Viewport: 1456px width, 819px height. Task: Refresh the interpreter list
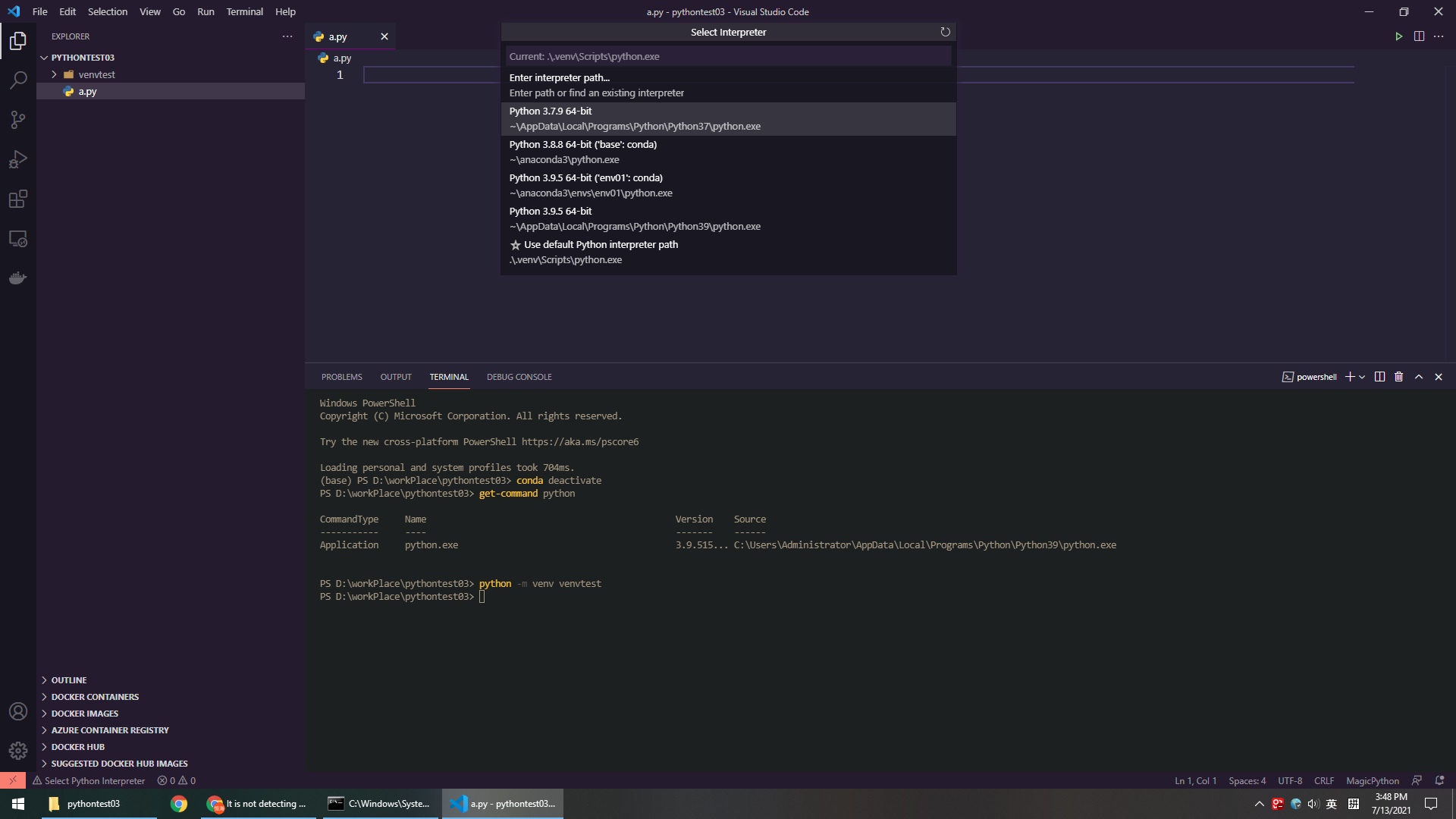coord(945,32)
